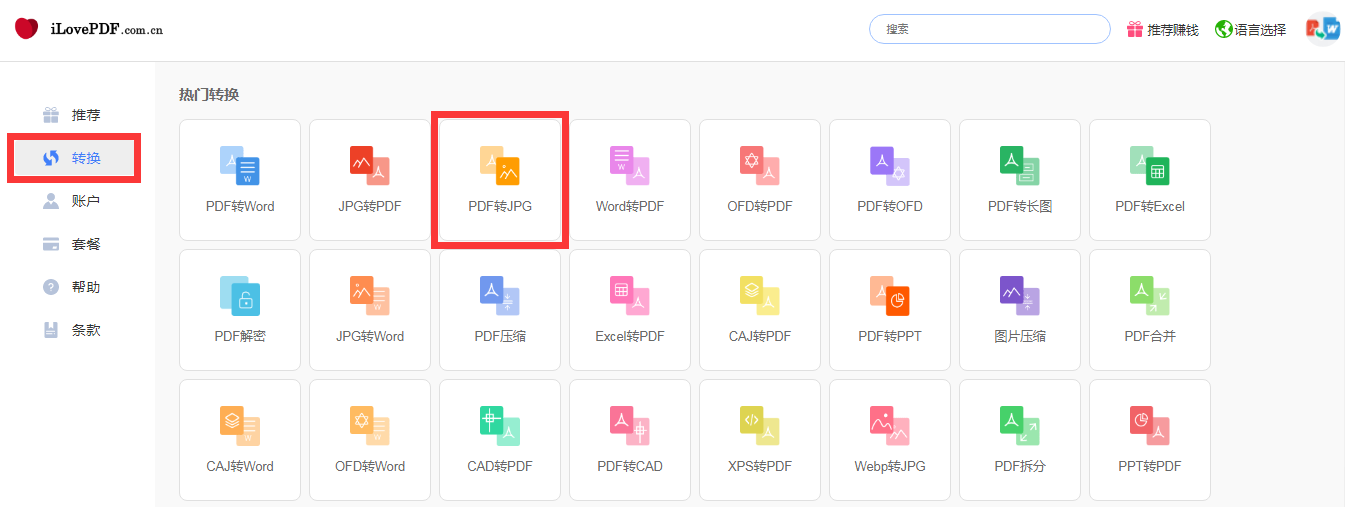
Task: Open the PDF转Word conversion tool
Action: click(240, 180)
